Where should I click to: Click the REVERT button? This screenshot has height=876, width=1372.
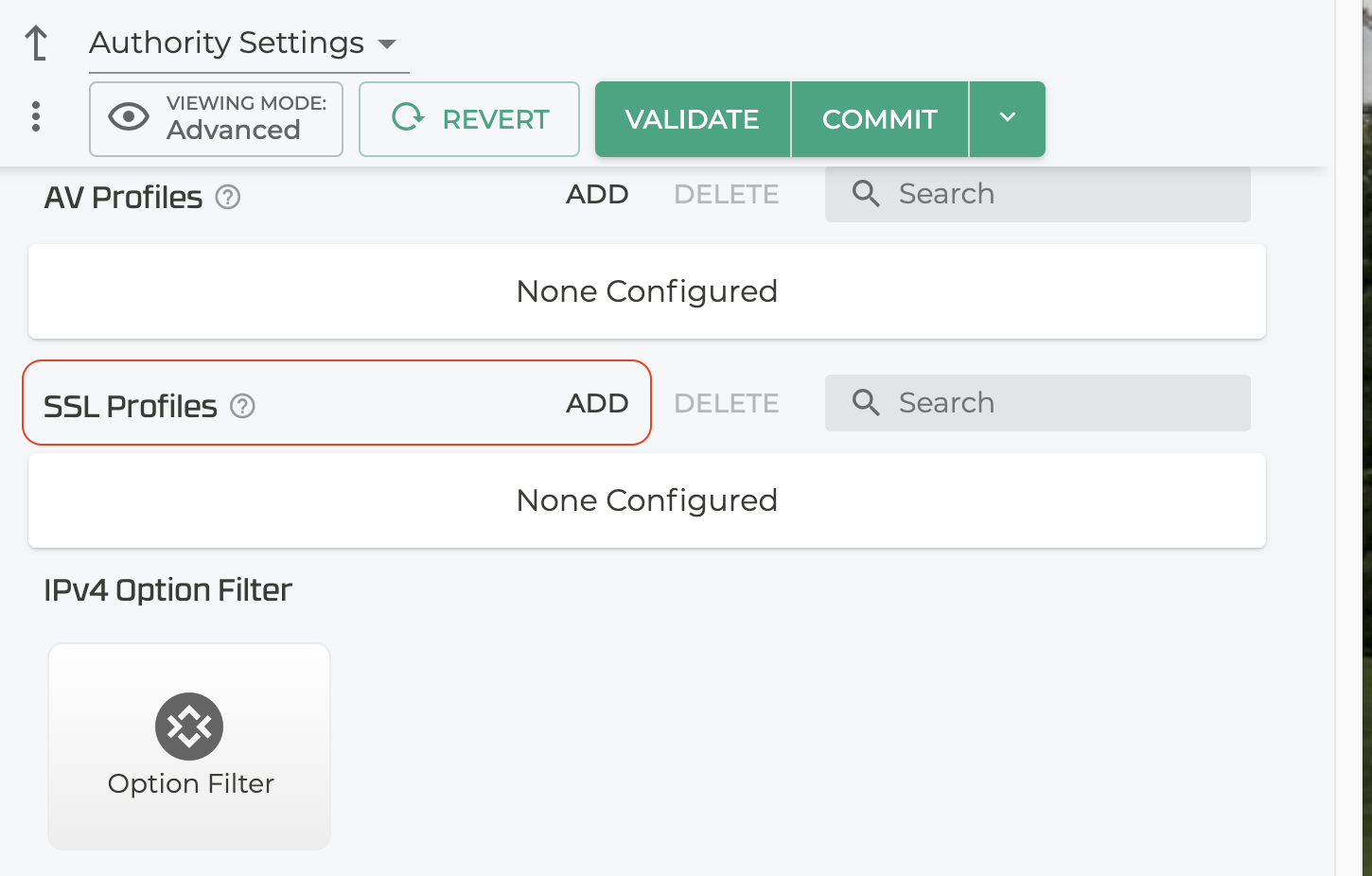pos(469,118)
